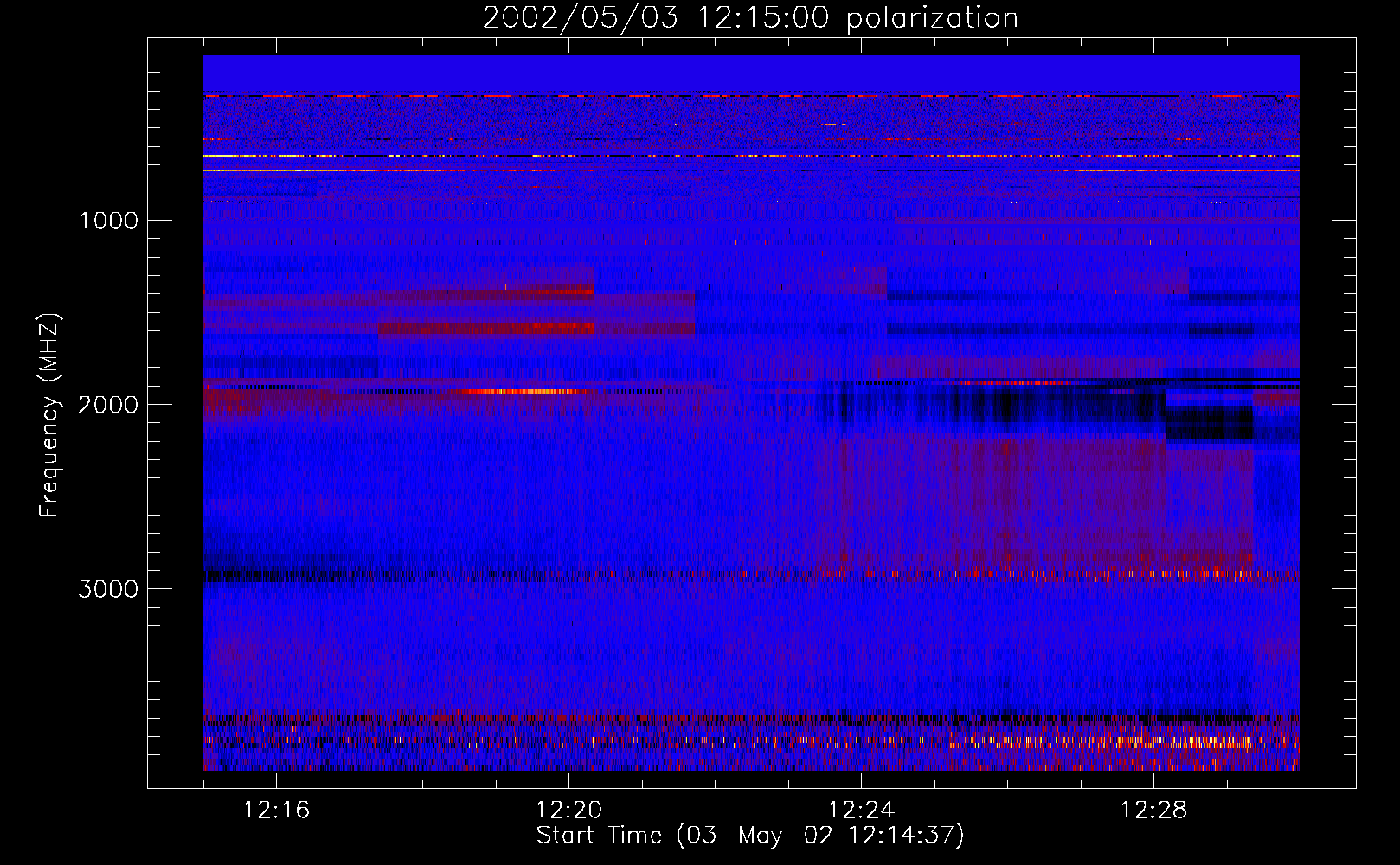1400x865 pixels.
Task: Click the "12:24" time tick label
Action: tap(861, 811)
